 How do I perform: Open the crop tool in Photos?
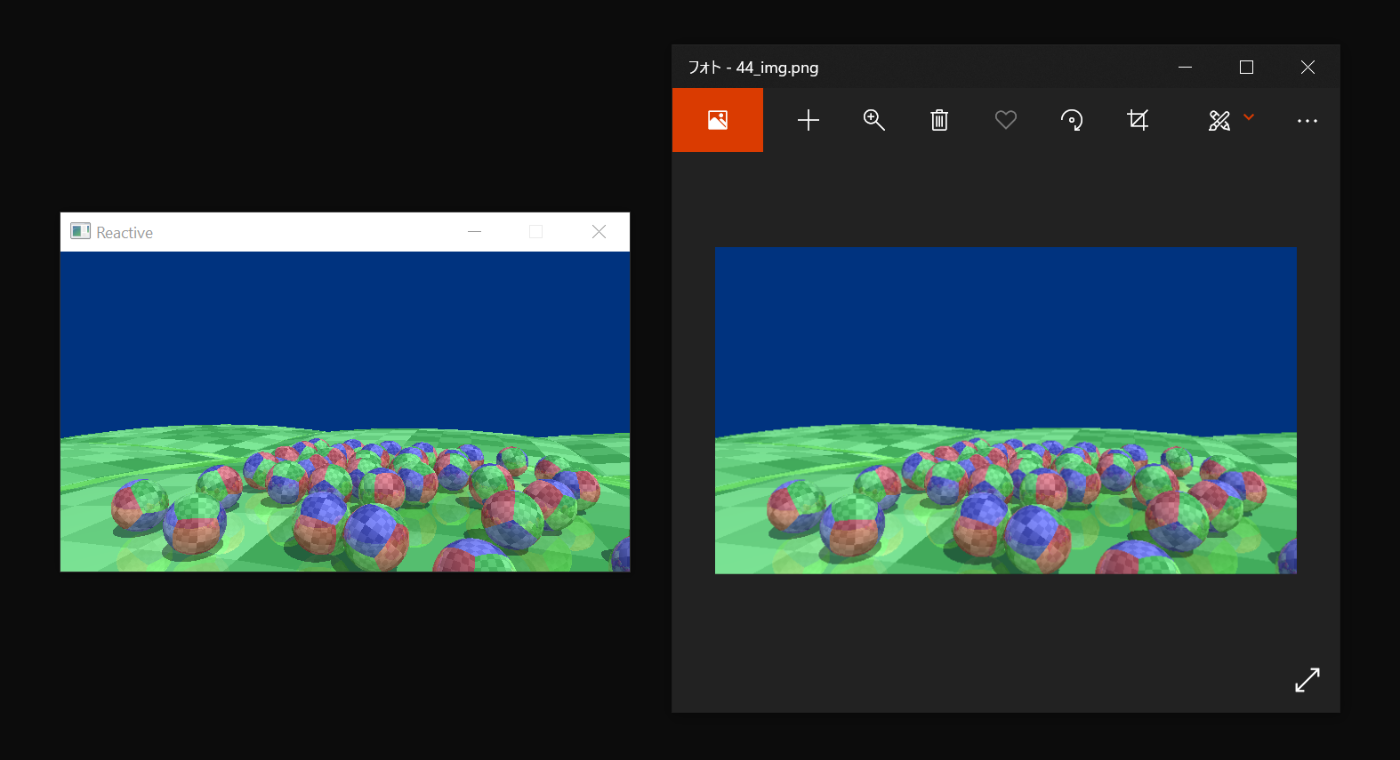click(1137, 120)
